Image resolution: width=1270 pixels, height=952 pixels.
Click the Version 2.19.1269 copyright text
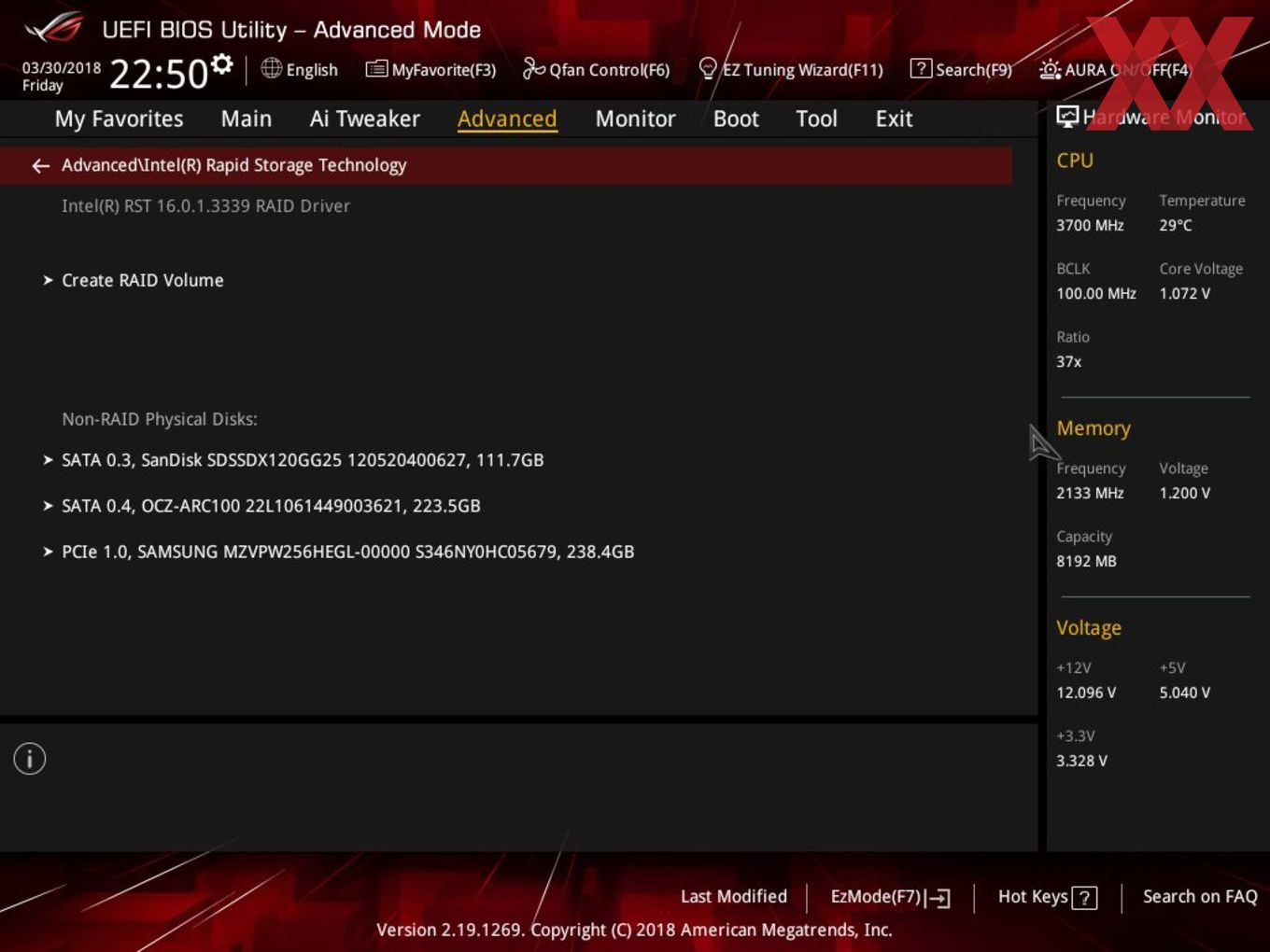(x=634, y=930)
